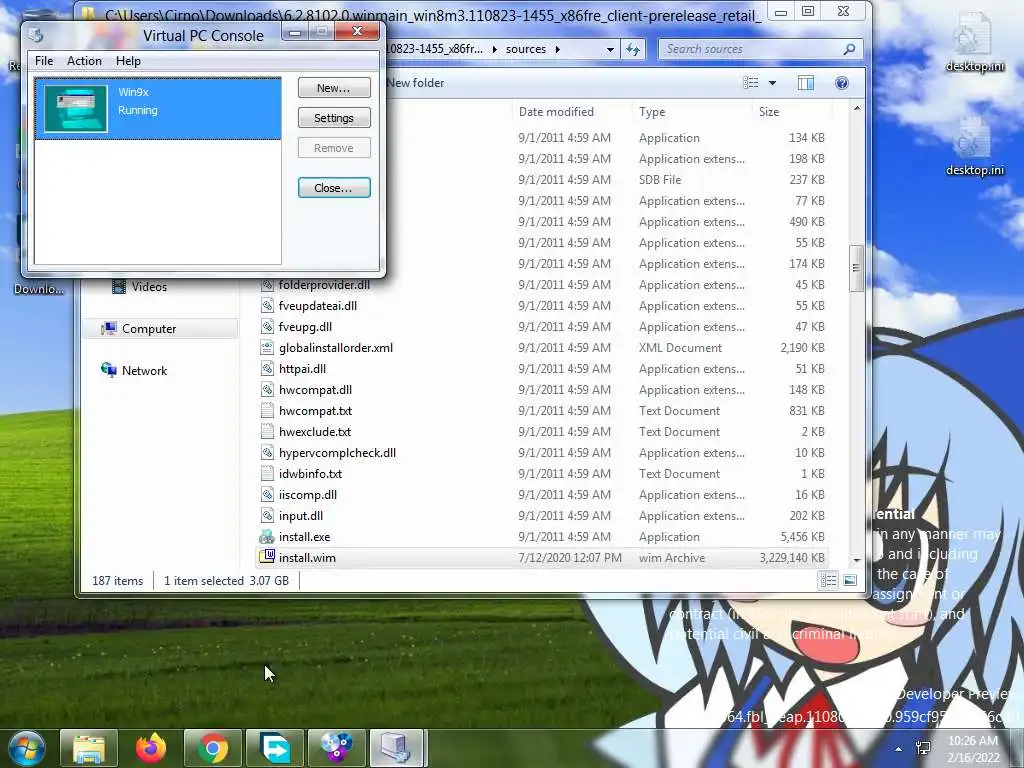The image size is (1024, 768).
Task: Click the file list vertical scrollbar thumb
Action: tap(856, 268)
